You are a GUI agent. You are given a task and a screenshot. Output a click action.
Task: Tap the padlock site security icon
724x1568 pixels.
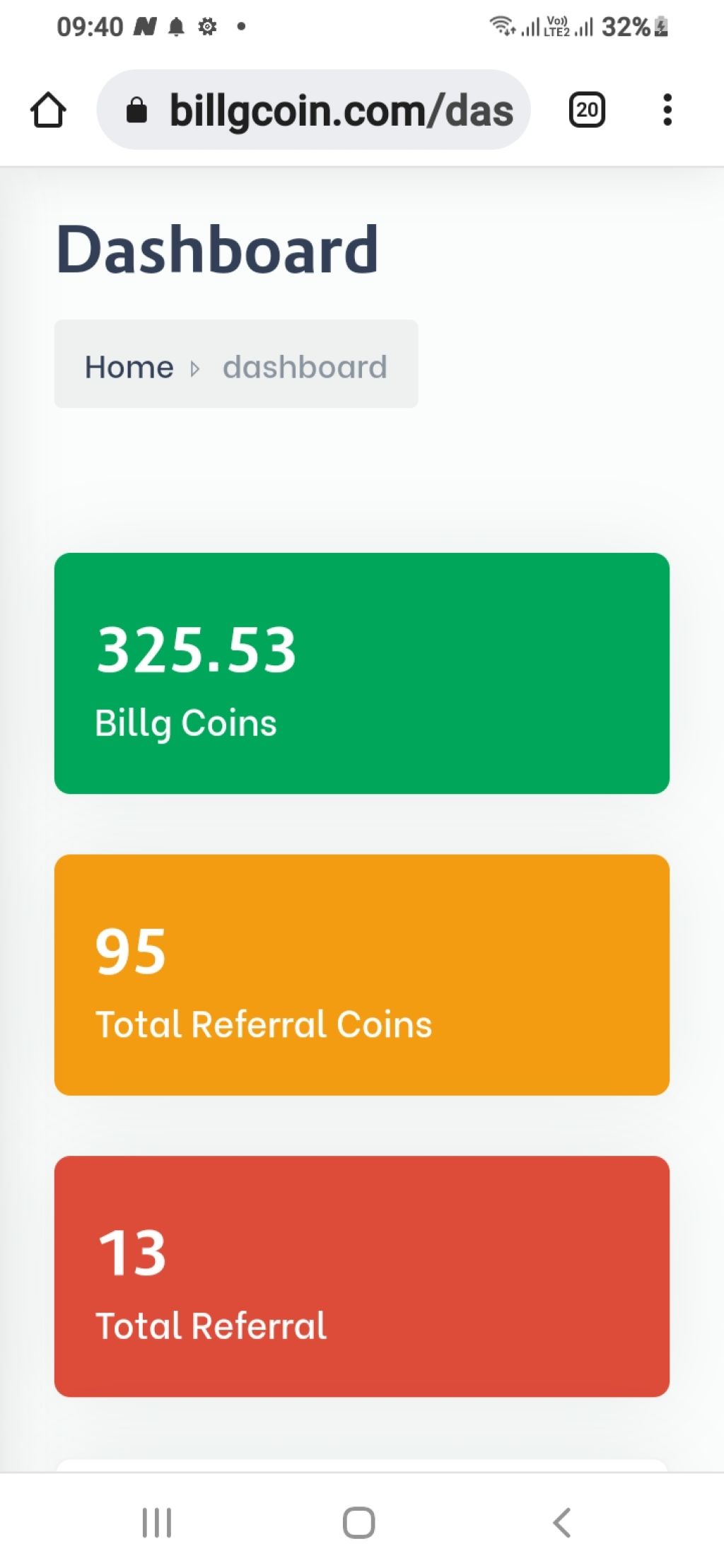(x=136, y=110)
